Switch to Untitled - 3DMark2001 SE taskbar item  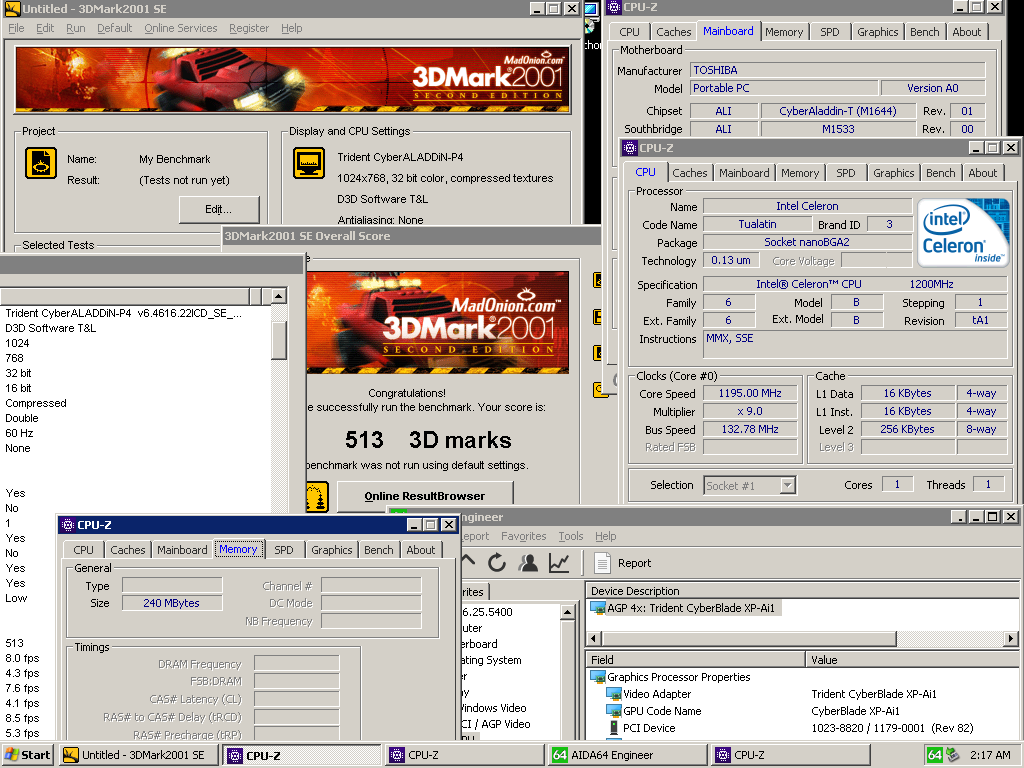[x=139, y=755]
